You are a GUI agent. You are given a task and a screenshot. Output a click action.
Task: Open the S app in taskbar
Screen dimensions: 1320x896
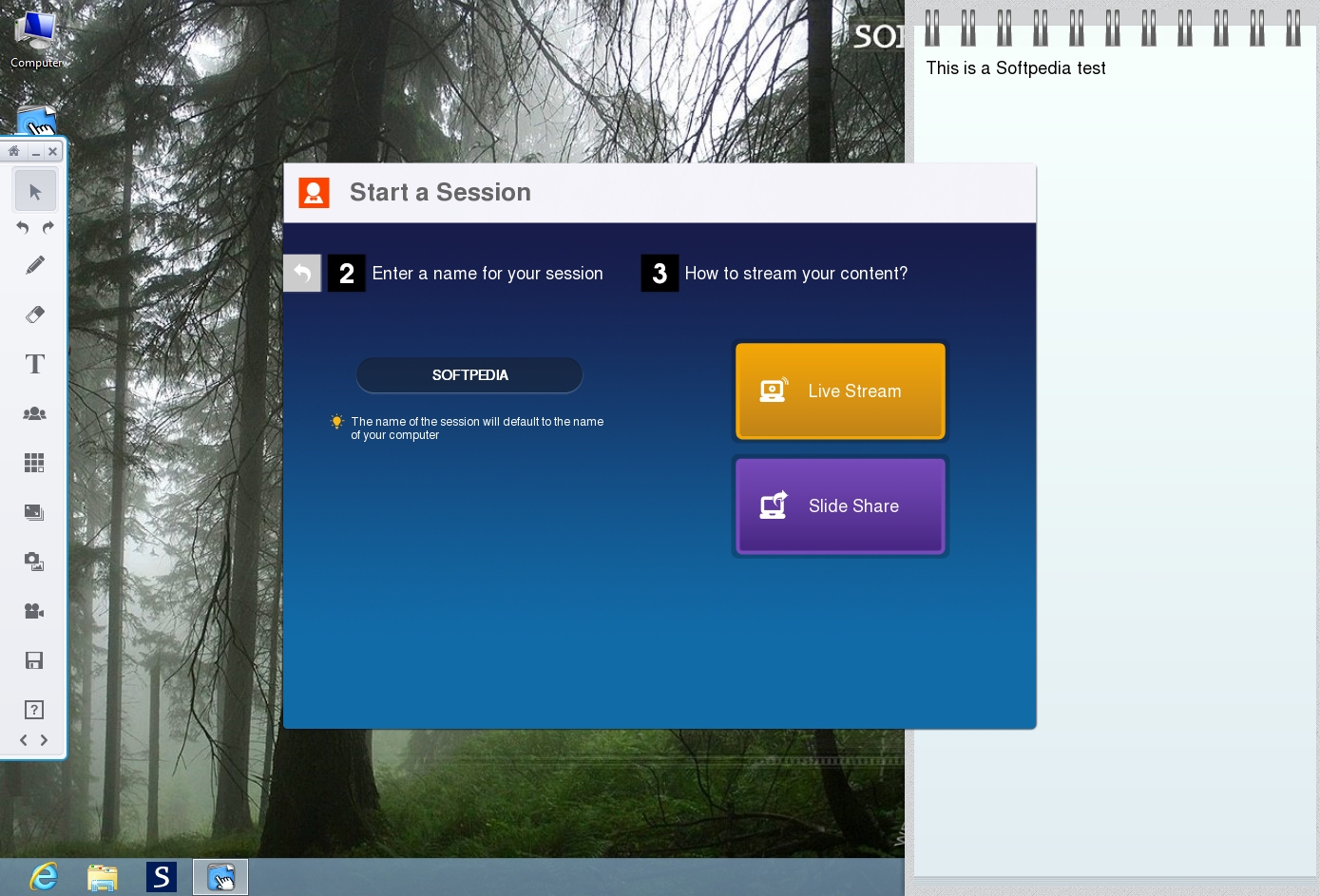coord(162,877)
